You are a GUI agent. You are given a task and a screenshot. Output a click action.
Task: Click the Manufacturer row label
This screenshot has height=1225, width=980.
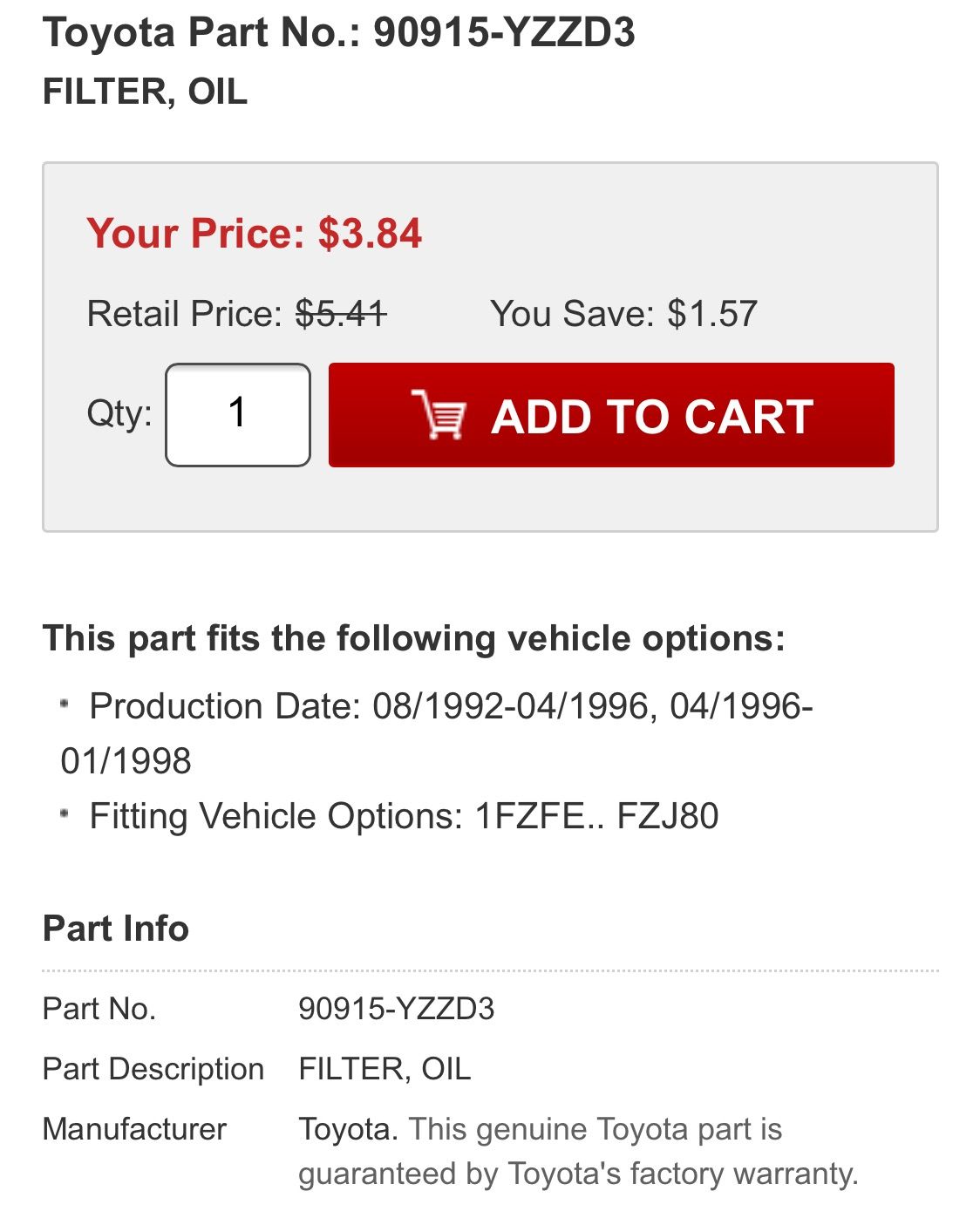(134, 1129)
